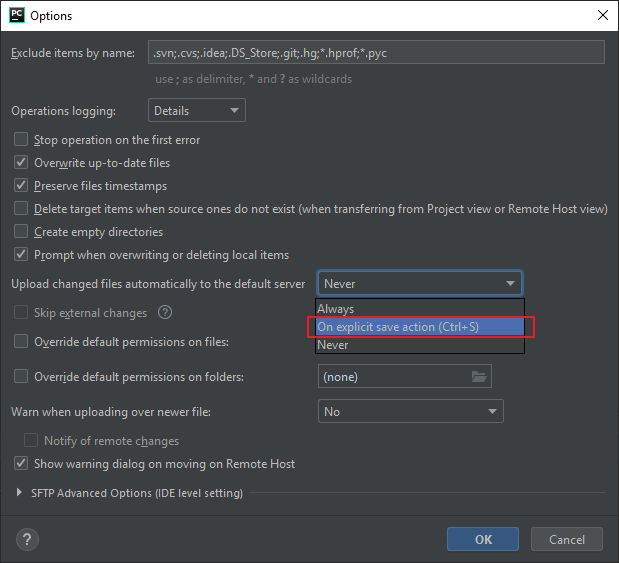Click Warn when uploading over newer file label

click(x=111, y=412)
